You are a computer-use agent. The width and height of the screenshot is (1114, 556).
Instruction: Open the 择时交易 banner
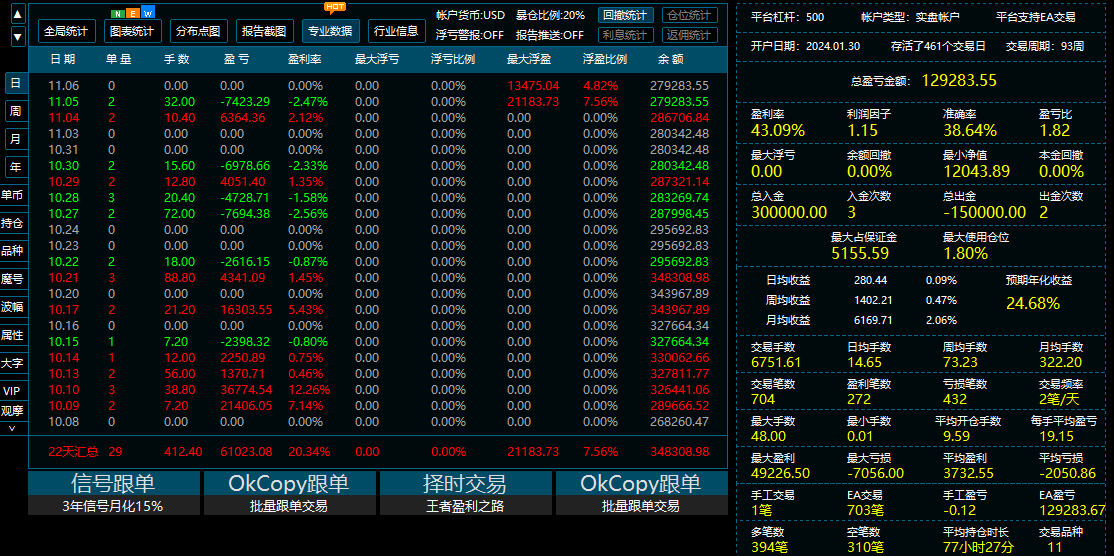[x=465, y=483]
